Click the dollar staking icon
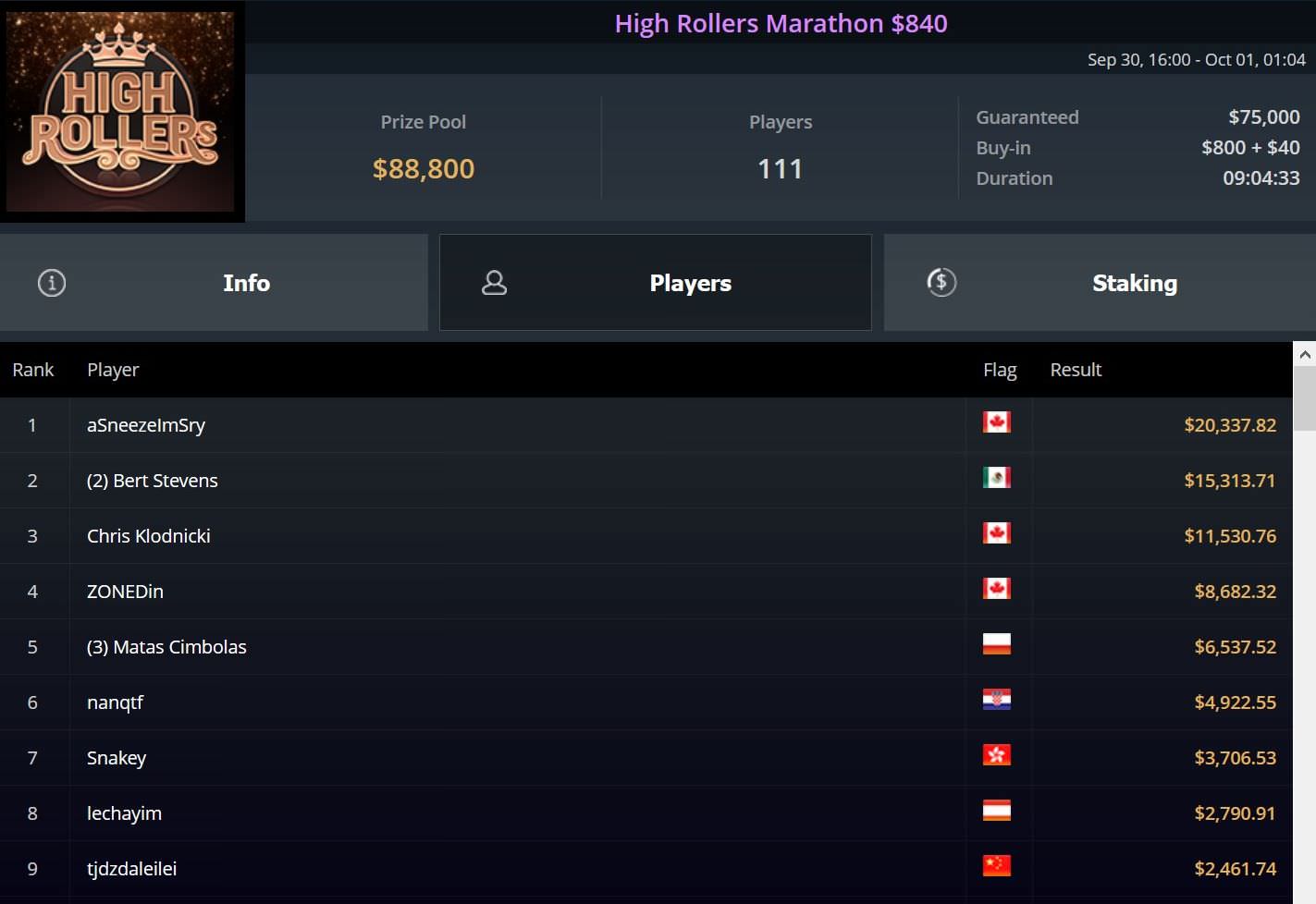This screenshot has height=904, width=1316. (x=941, y=282)
